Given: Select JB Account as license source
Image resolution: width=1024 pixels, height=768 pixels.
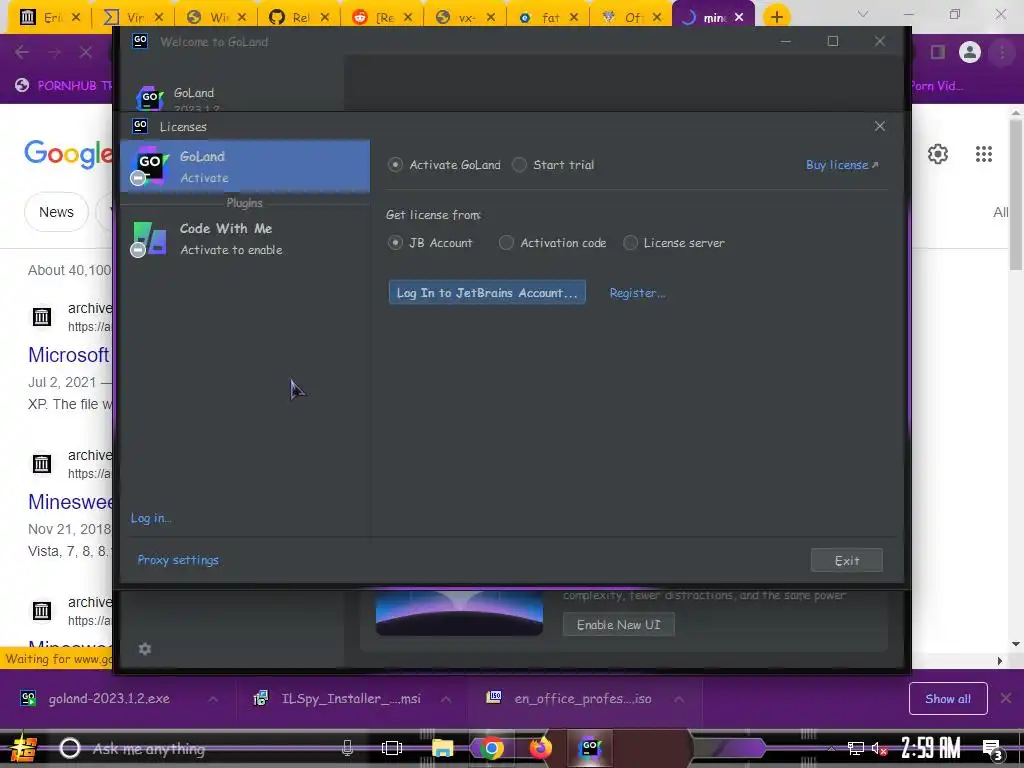Looking at the screenshot, I should tap(430, 243).
